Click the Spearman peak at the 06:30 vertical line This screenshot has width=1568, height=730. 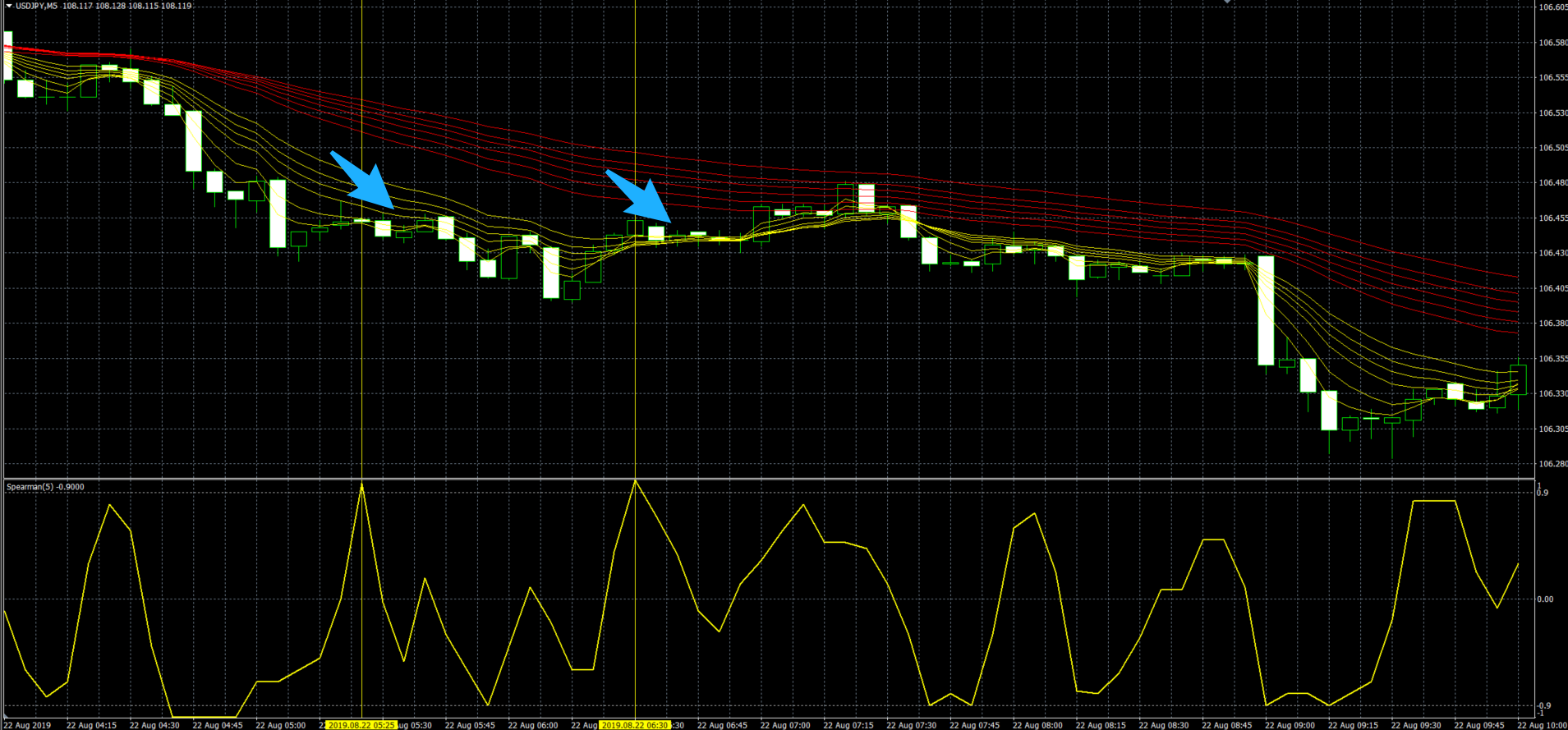point(635,481)
